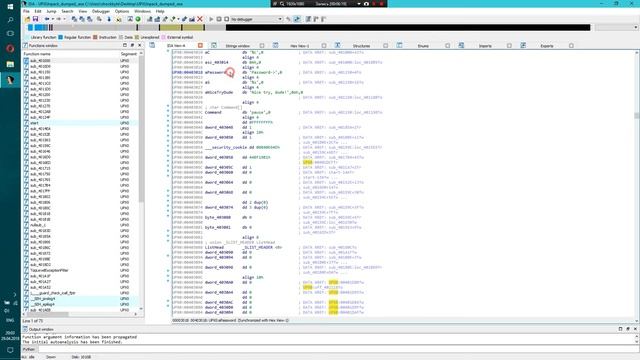This screenshot has height=360, width=640.
Task: Open the Windows menu
Action: click(142, 11)
